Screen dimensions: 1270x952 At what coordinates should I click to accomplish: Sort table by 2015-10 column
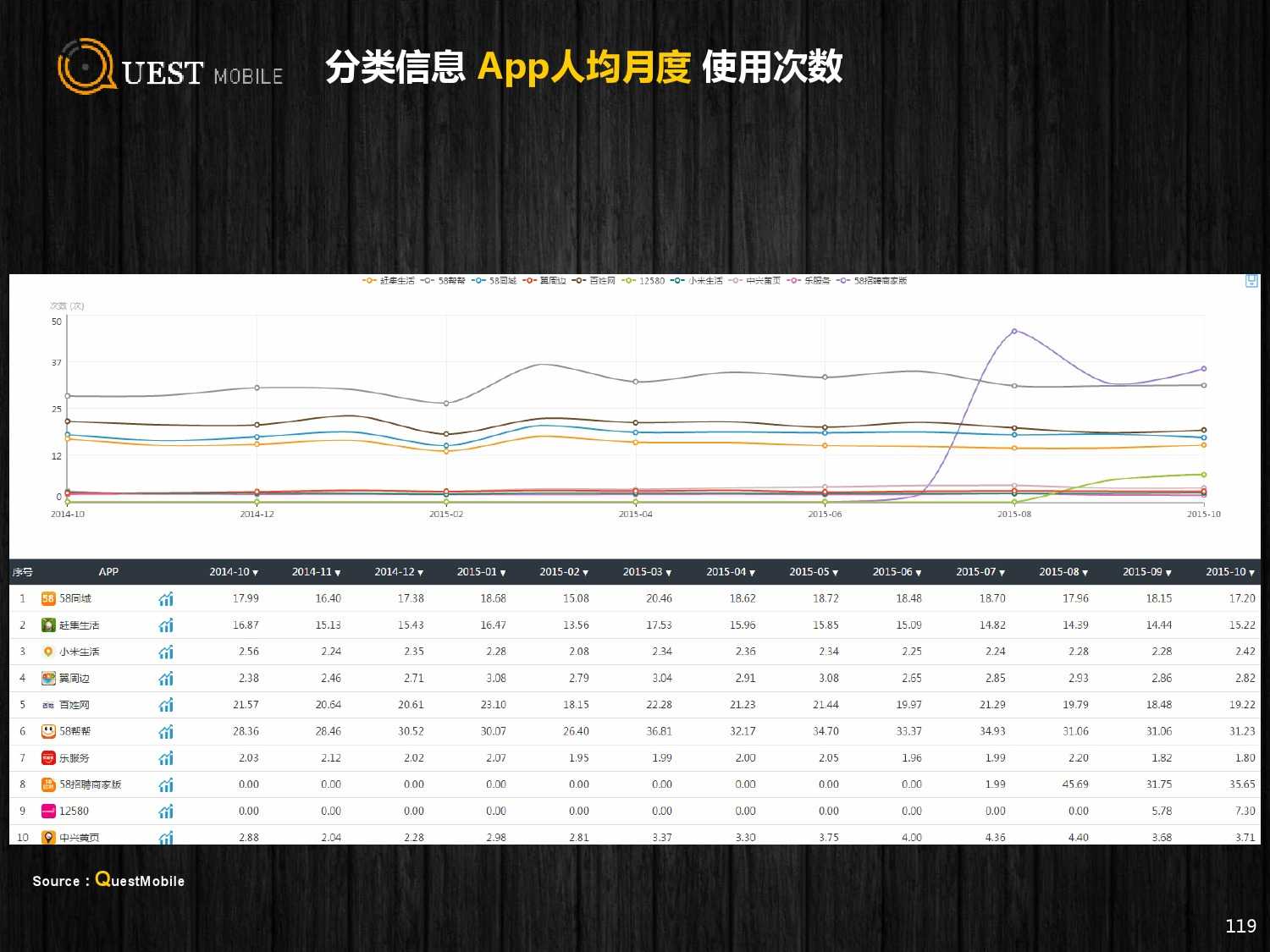click(x=1230, y=572)
